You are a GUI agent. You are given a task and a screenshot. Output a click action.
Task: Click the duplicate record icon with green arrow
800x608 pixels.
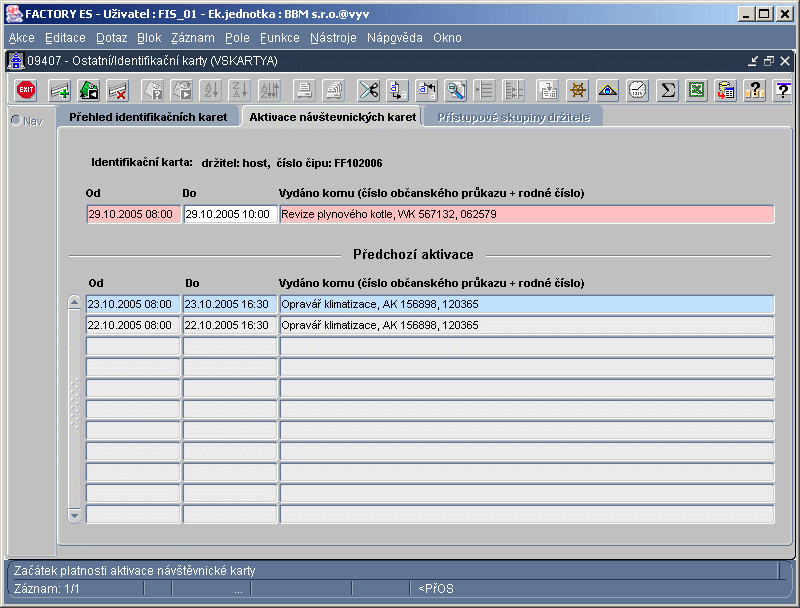(89, 90)
